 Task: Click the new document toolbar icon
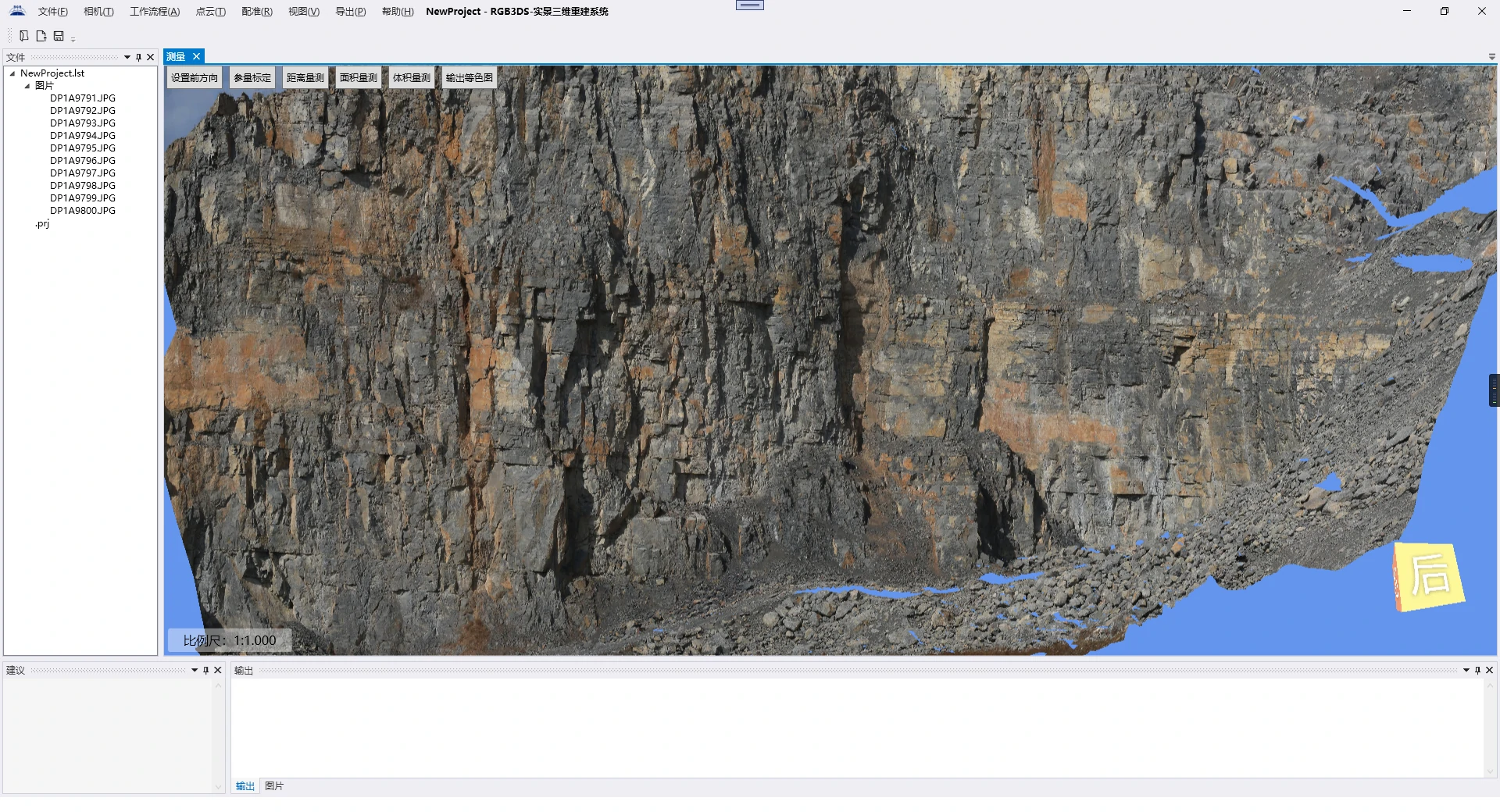click(41, 36)
